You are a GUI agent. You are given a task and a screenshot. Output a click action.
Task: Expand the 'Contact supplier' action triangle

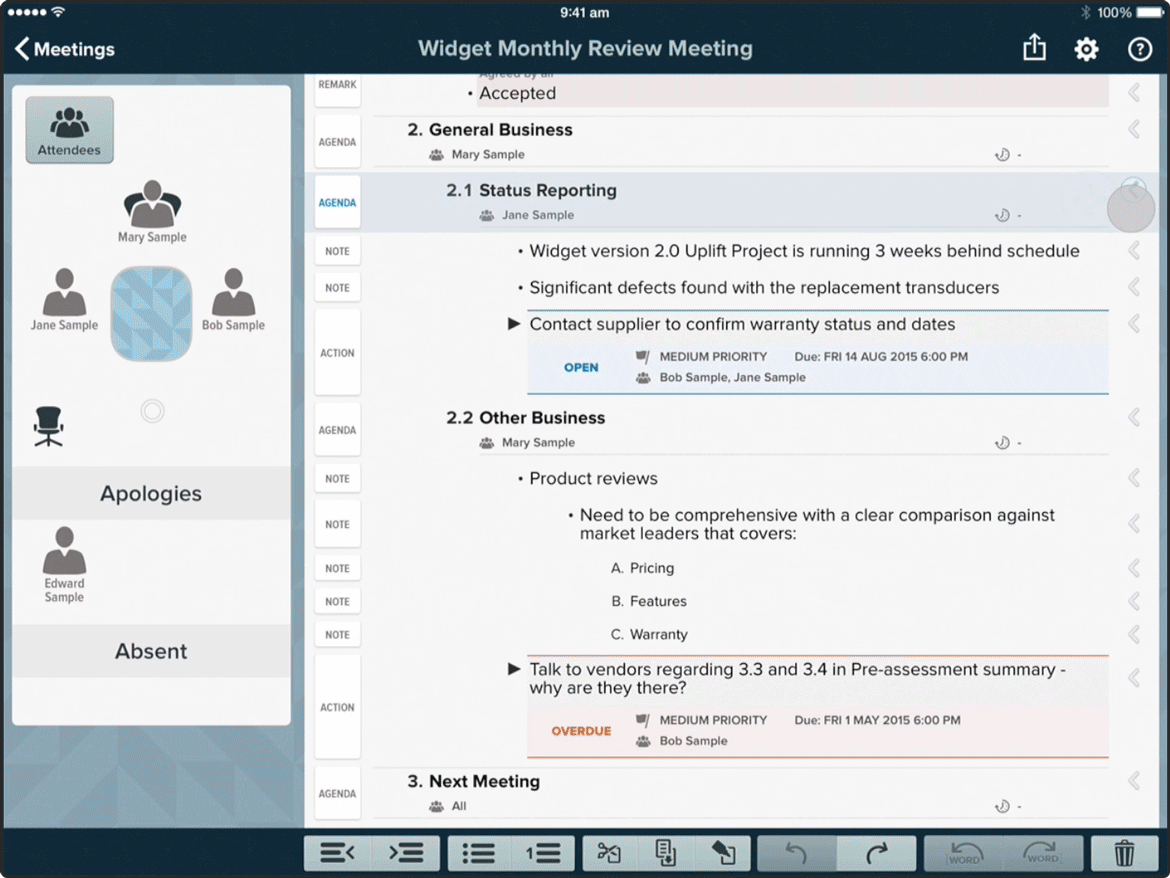click(514, 324)
